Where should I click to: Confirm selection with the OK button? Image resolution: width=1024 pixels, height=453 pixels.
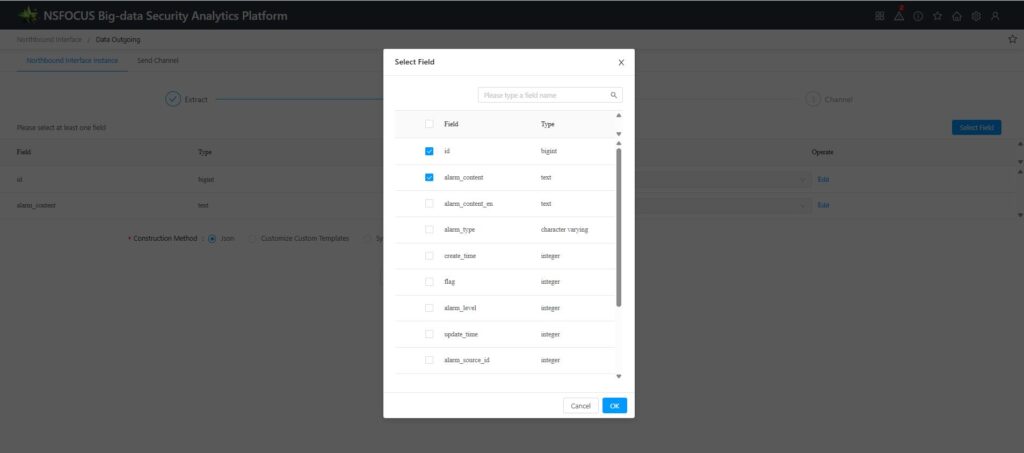[614, 406]
